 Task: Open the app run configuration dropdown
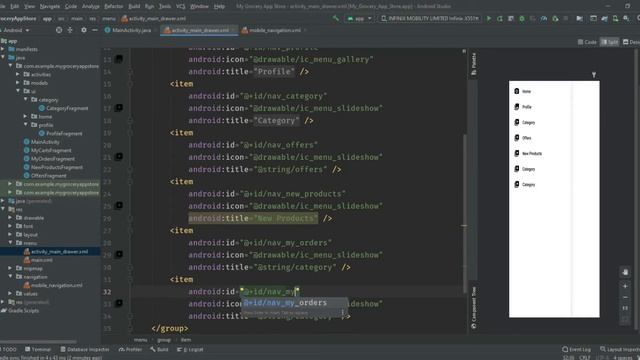[360, 18]
